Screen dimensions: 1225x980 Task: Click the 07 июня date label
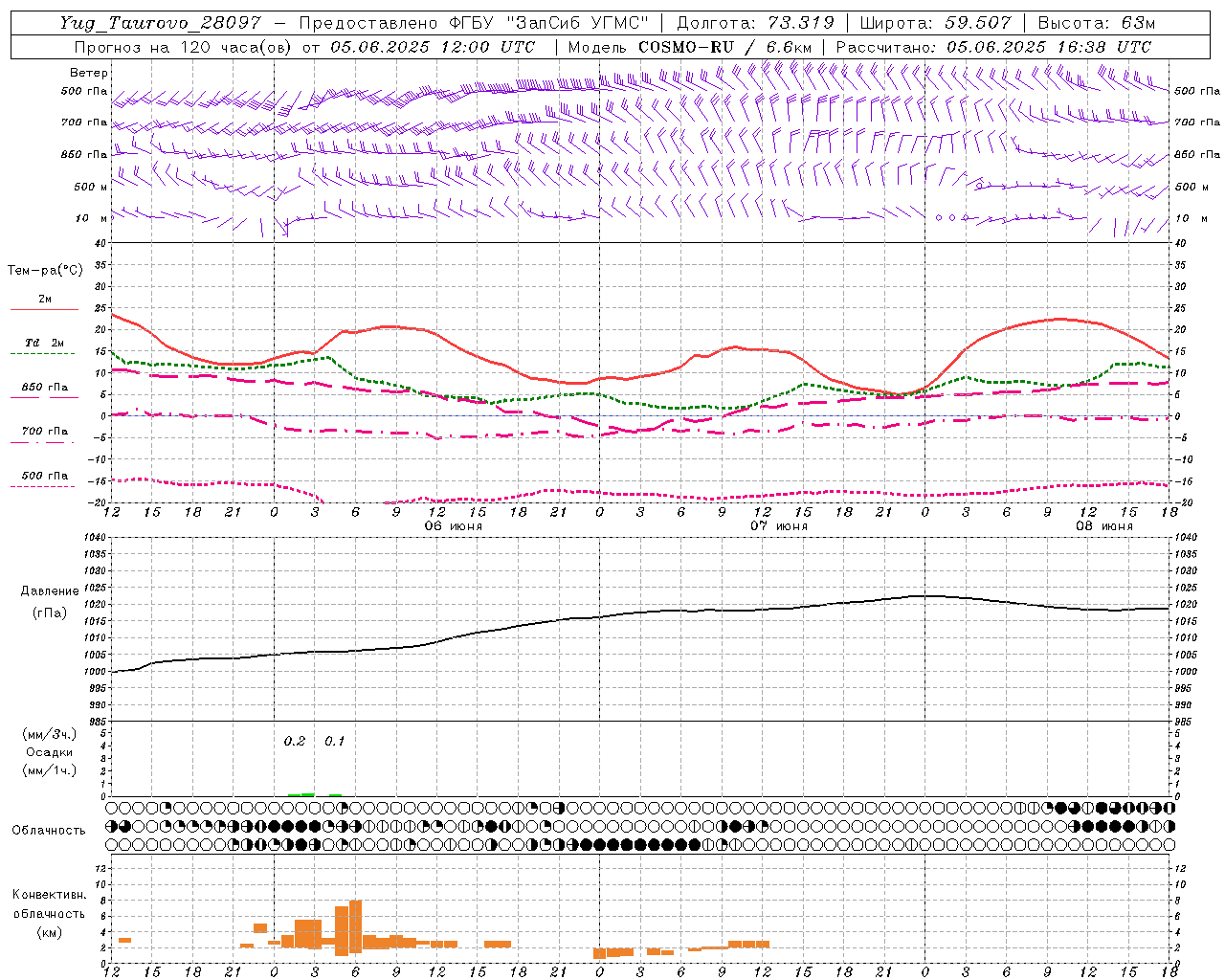coord(778,526)
